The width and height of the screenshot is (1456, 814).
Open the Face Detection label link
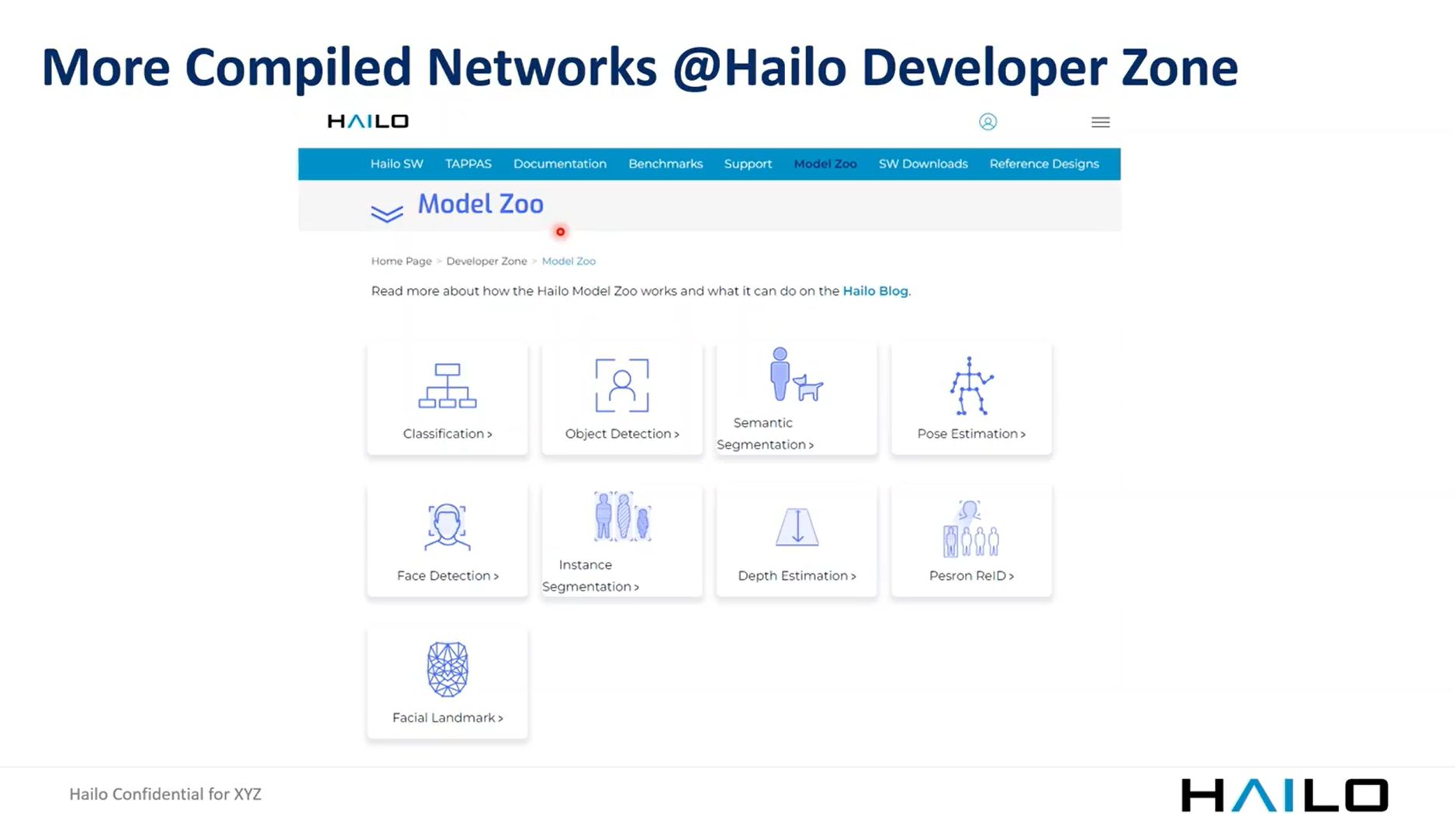pos(448,576)
